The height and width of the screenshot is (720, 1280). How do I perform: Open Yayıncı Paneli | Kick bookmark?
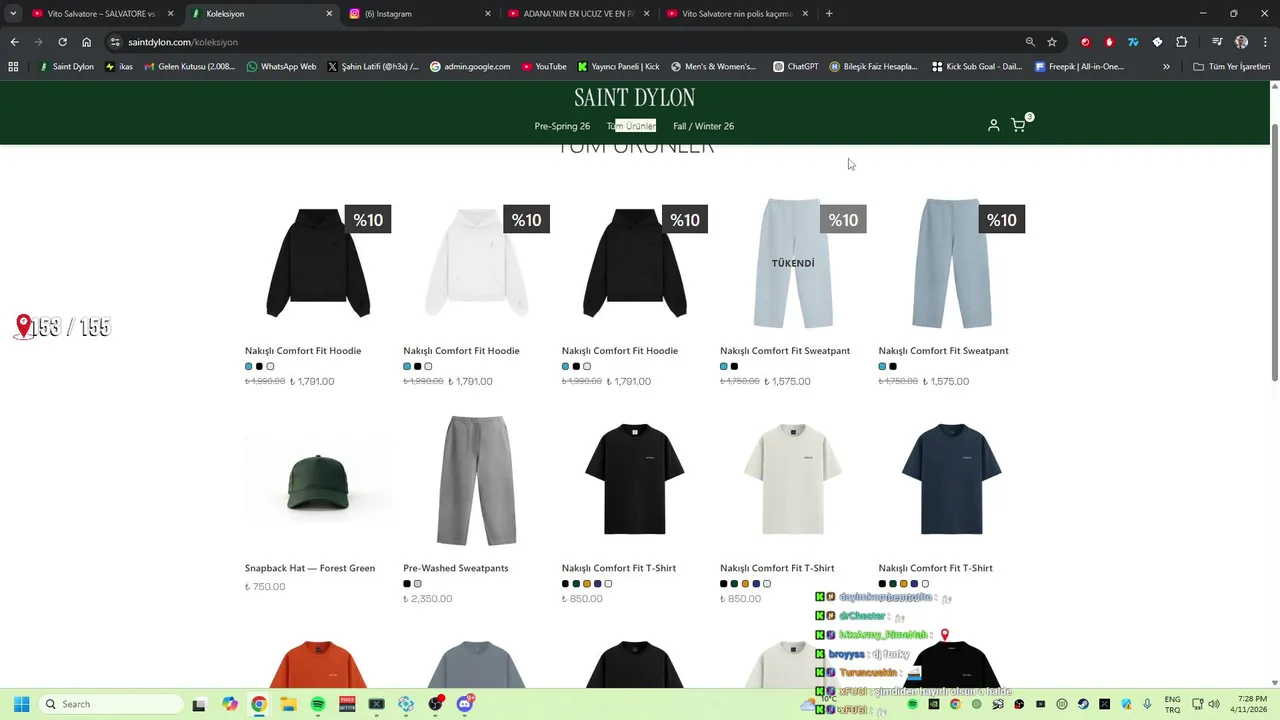pos(618,67)
